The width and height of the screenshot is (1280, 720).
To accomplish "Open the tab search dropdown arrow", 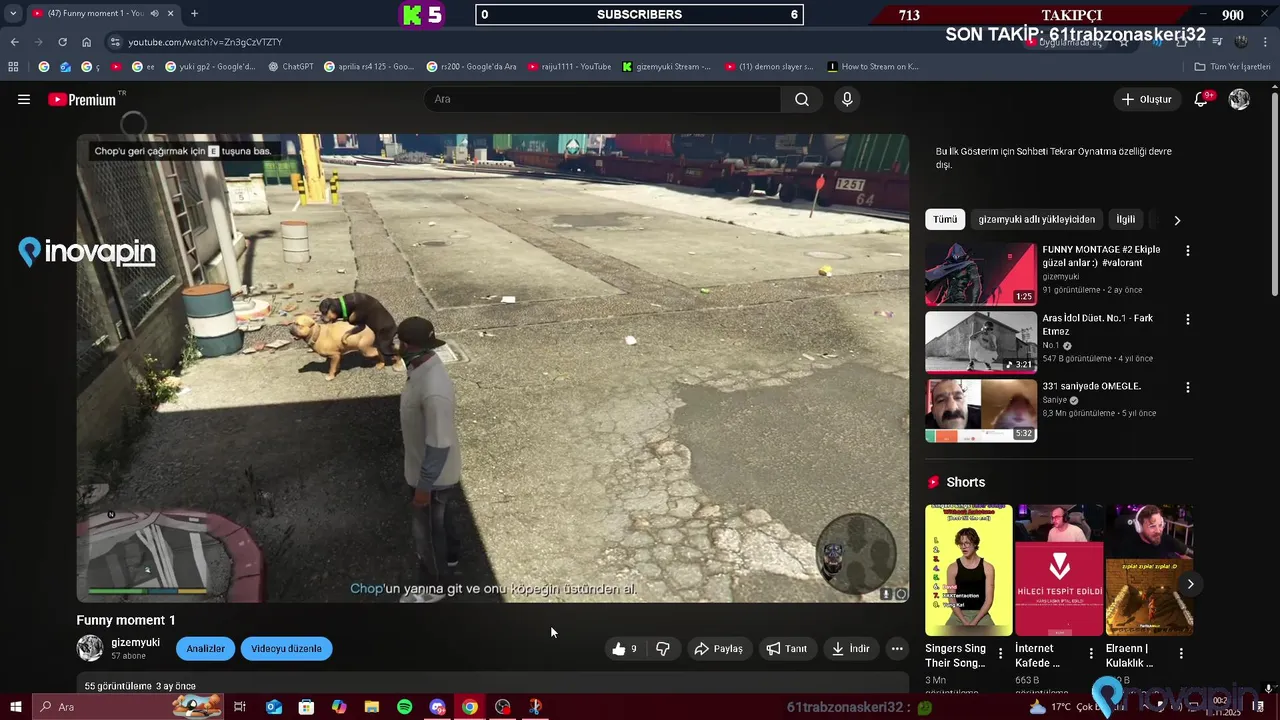I will (13, 13).
